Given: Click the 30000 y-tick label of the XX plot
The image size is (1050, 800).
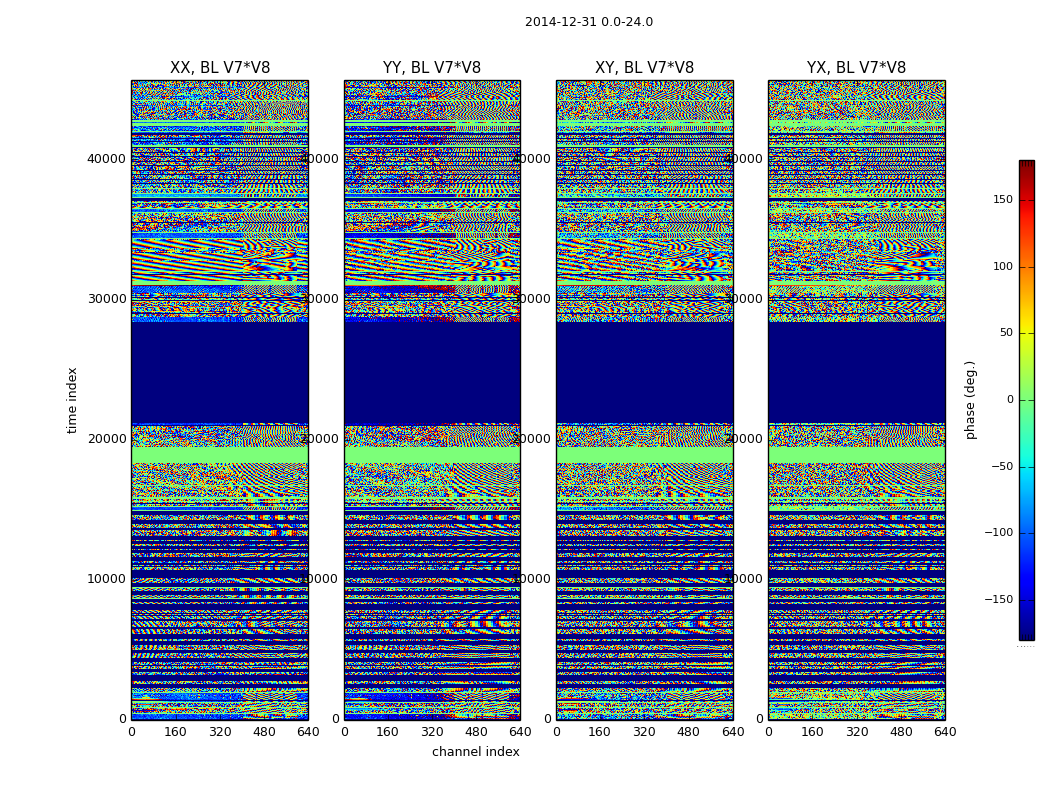Looking at the screenshot, I should tap(106, 299).
